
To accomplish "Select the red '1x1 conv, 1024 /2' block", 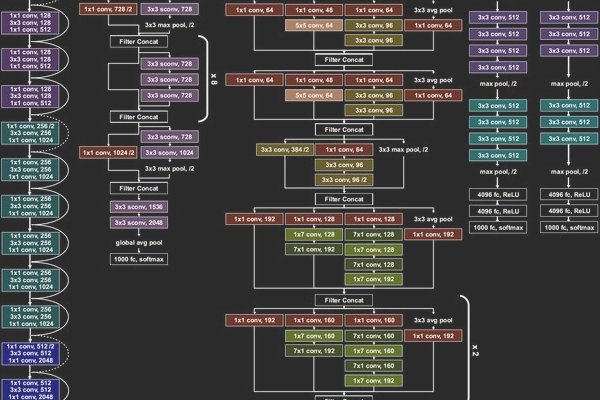I will pyautogui.click(x=107, y=152).
